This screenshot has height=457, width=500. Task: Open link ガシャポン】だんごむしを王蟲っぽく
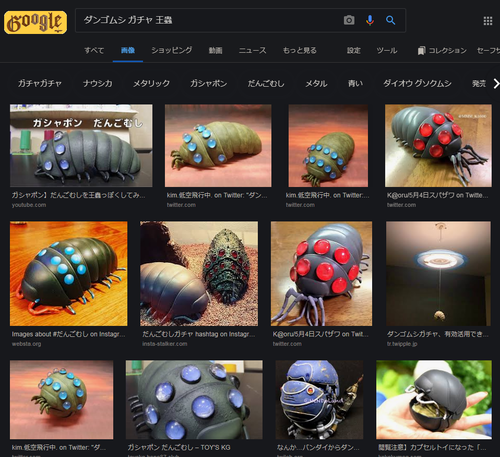coord(78,195)
